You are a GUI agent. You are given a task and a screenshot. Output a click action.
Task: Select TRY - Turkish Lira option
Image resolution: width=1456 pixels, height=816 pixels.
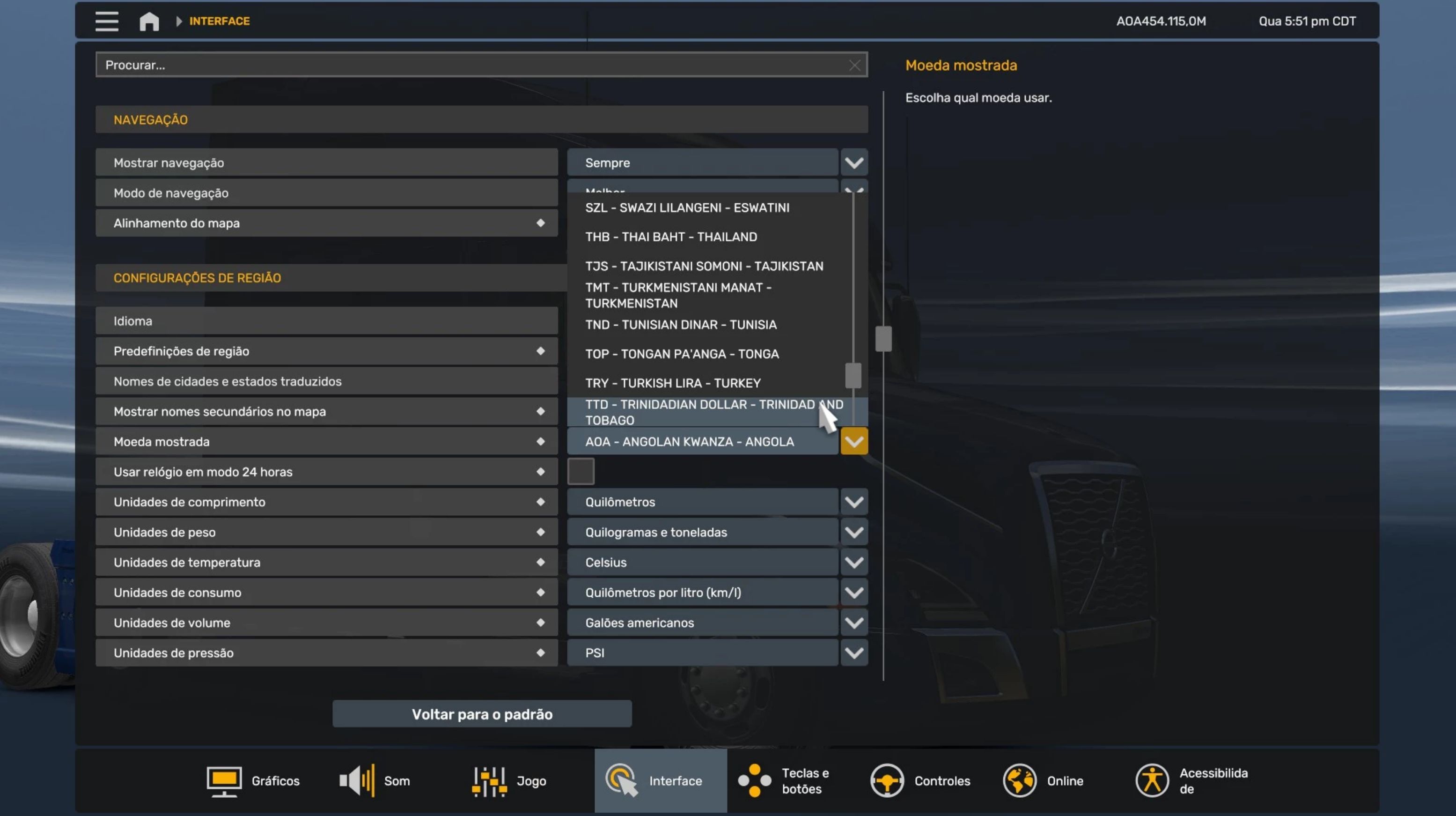(x=673, y=383)
